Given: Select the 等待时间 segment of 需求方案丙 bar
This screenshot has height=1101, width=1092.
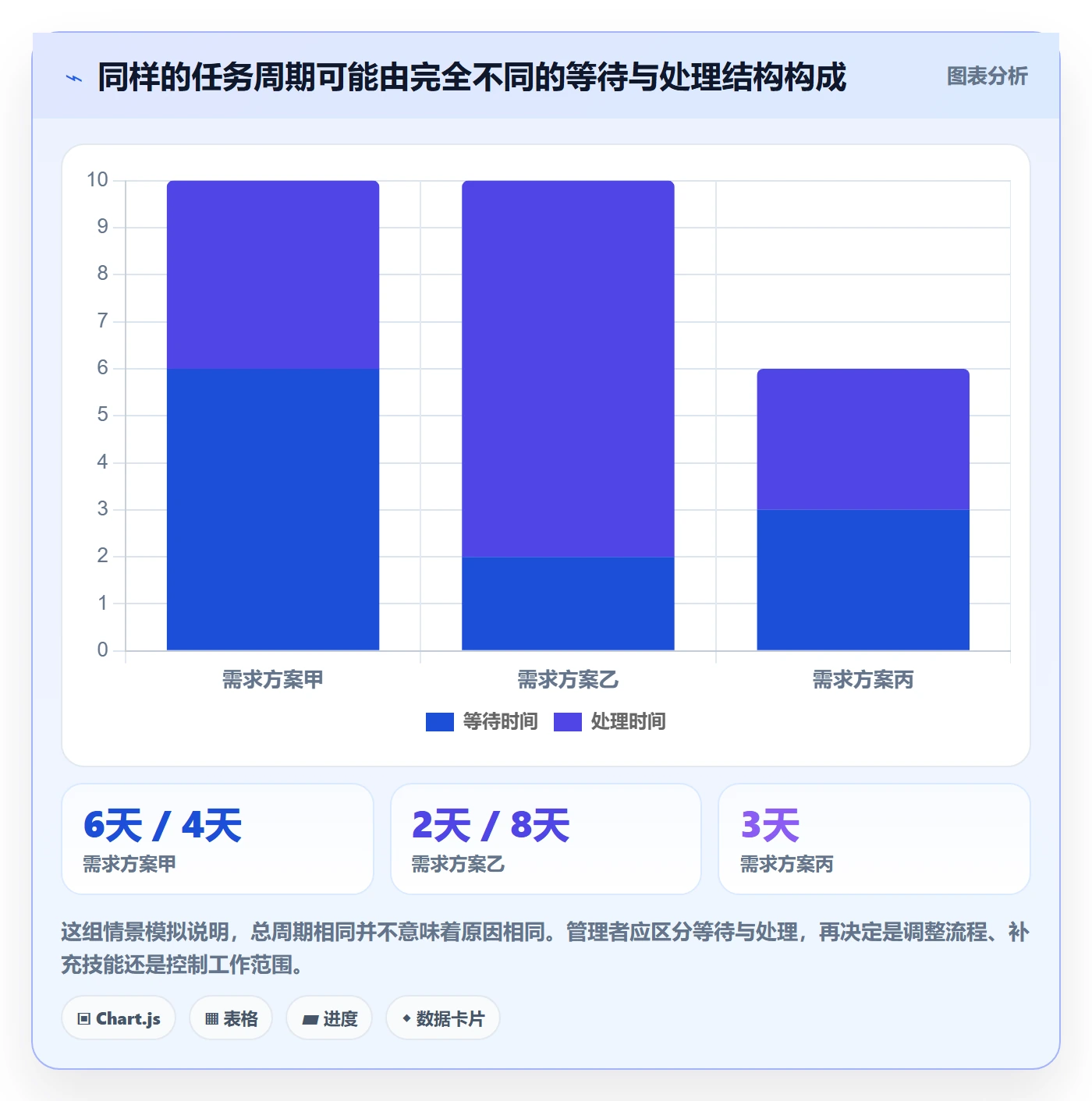Looking at the screenshot, I should point(863,580).
